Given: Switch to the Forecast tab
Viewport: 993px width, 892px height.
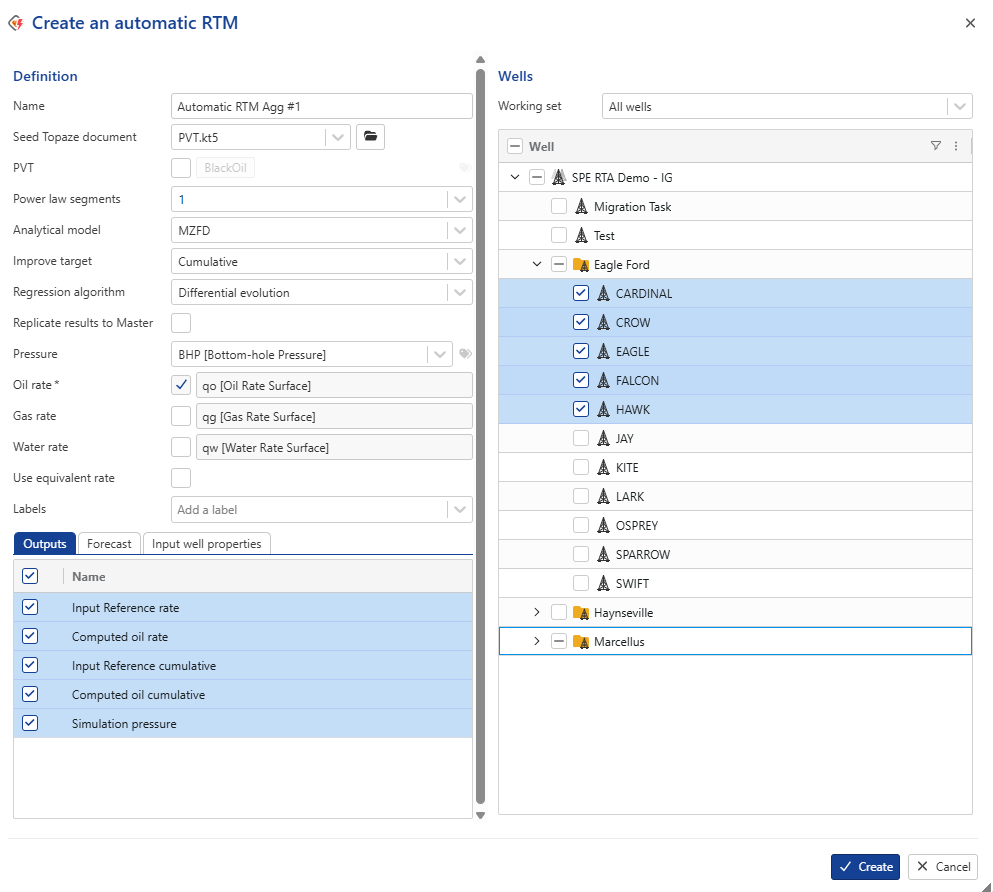Looking at the screenshot, I should coord(109,544).
